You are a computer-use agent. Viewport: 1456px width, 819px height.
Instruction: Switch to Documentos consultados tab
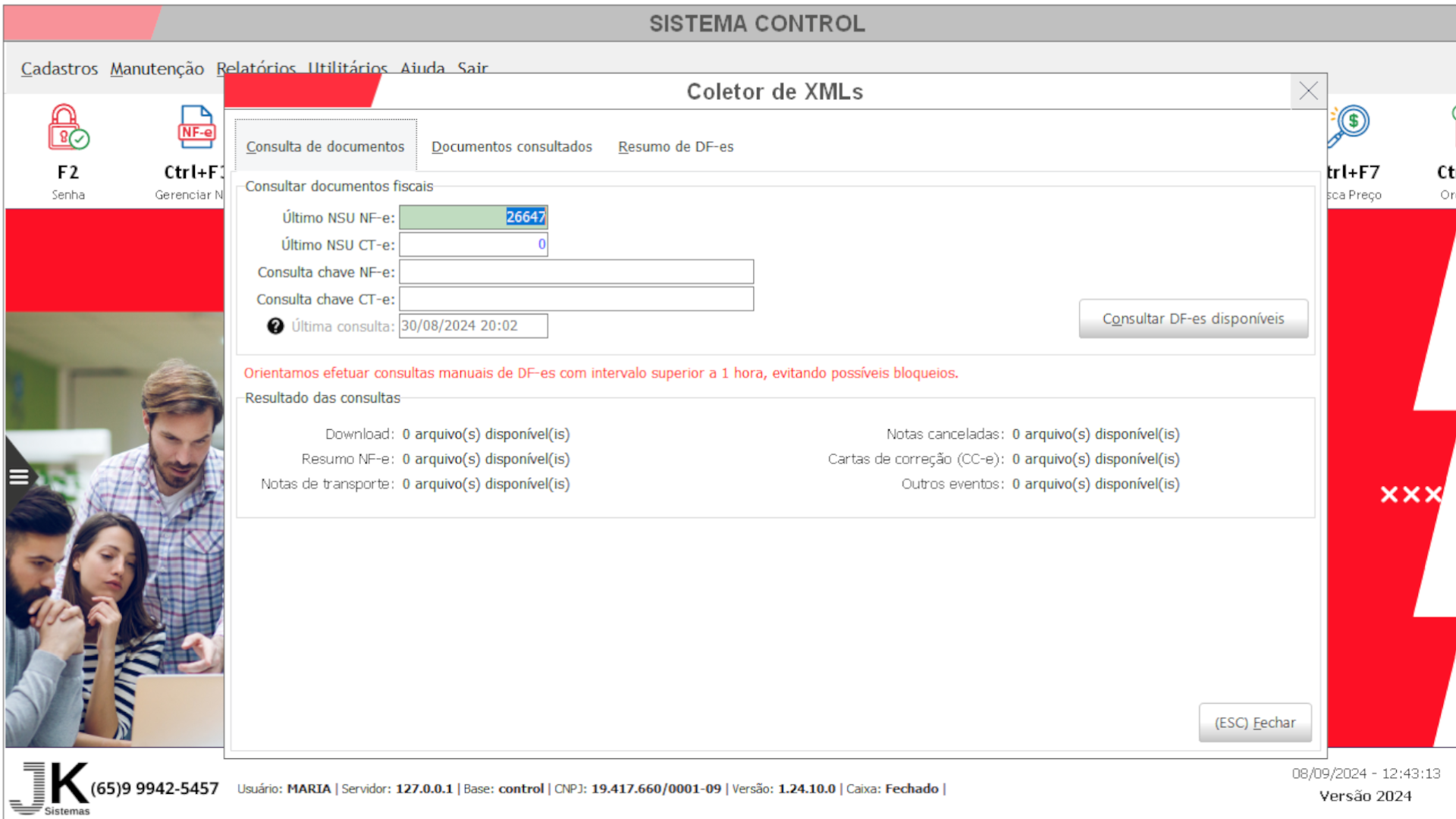point(512,147)
